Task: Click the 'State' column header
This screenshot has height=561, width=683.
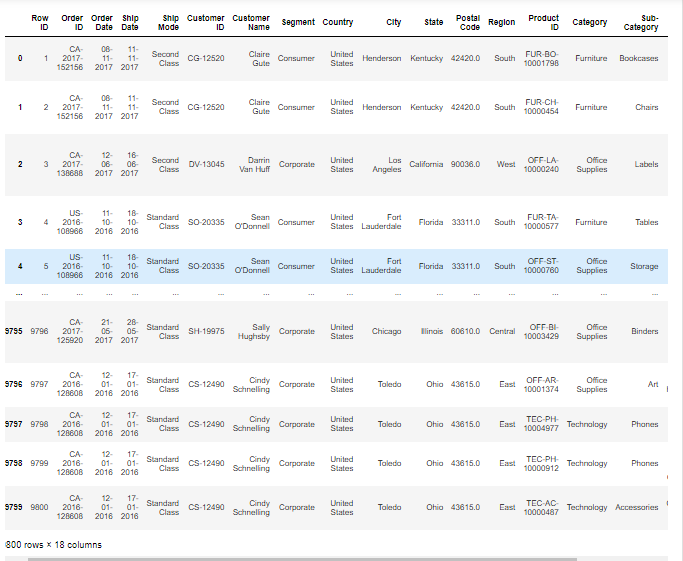Action: [433, 22]
